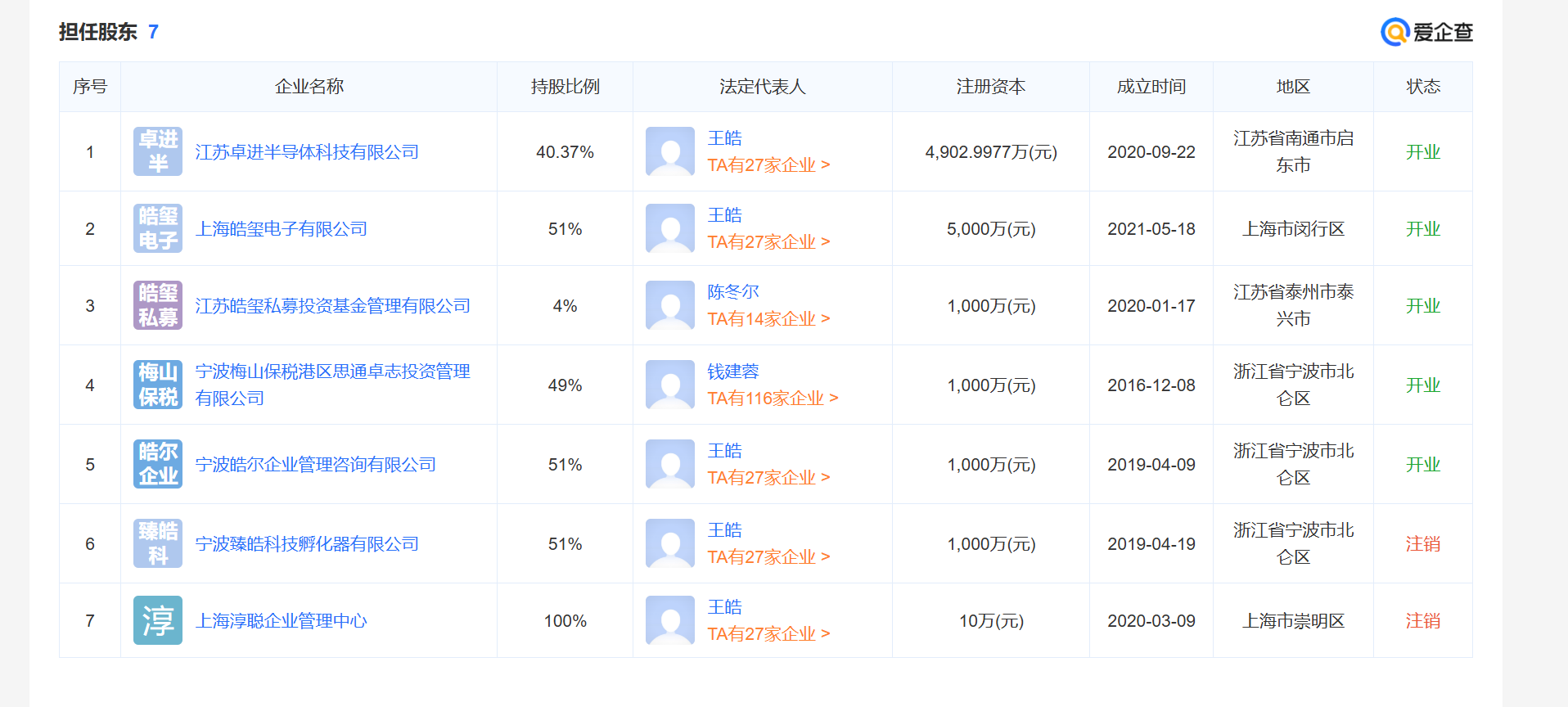1568x707 pixels.
Task: Expand TA有27家企业 in row 6
Action: (768, 557)
